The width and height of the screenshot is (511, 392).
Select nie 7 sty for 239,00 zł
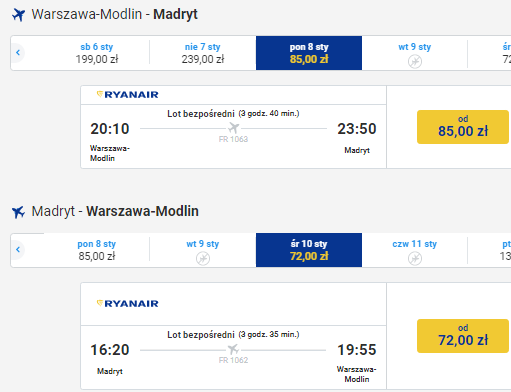(203, 53)
